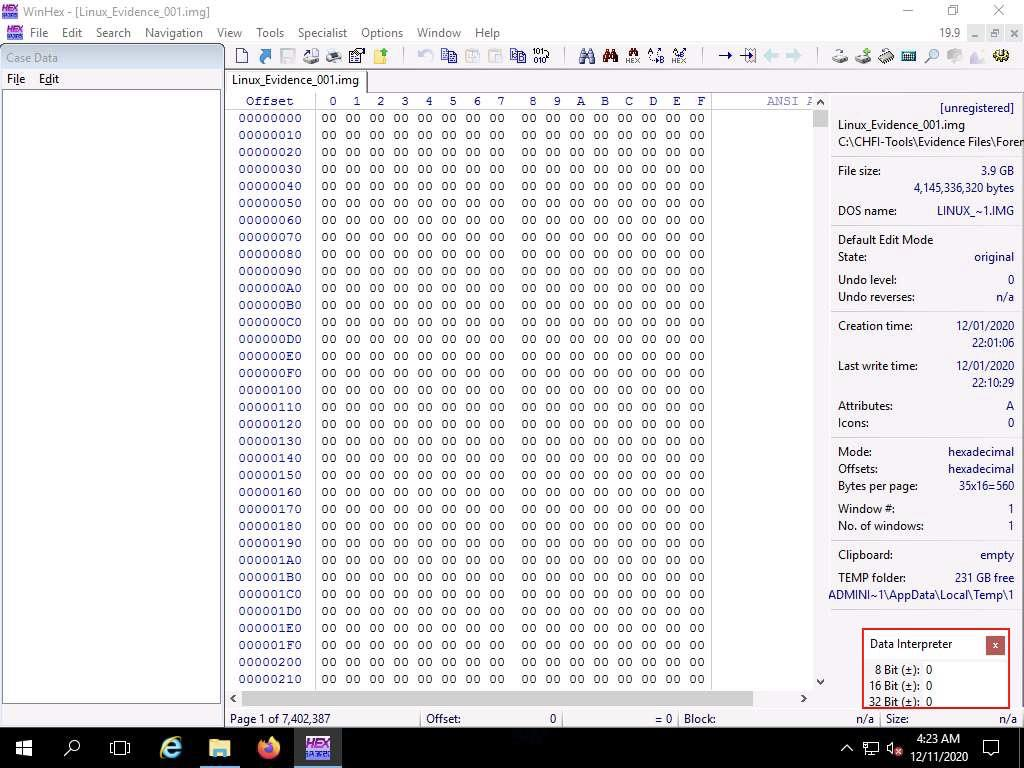
Task: Open Firefox from the taskbar
Action: (268, 748)
